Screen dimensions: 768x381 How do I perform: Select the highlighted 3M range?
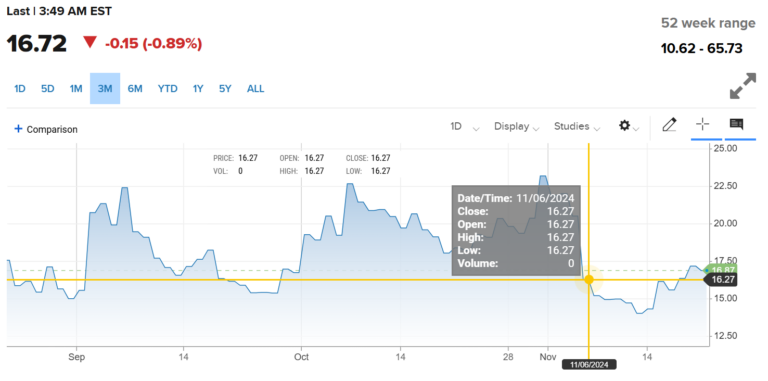pos(105,89)
